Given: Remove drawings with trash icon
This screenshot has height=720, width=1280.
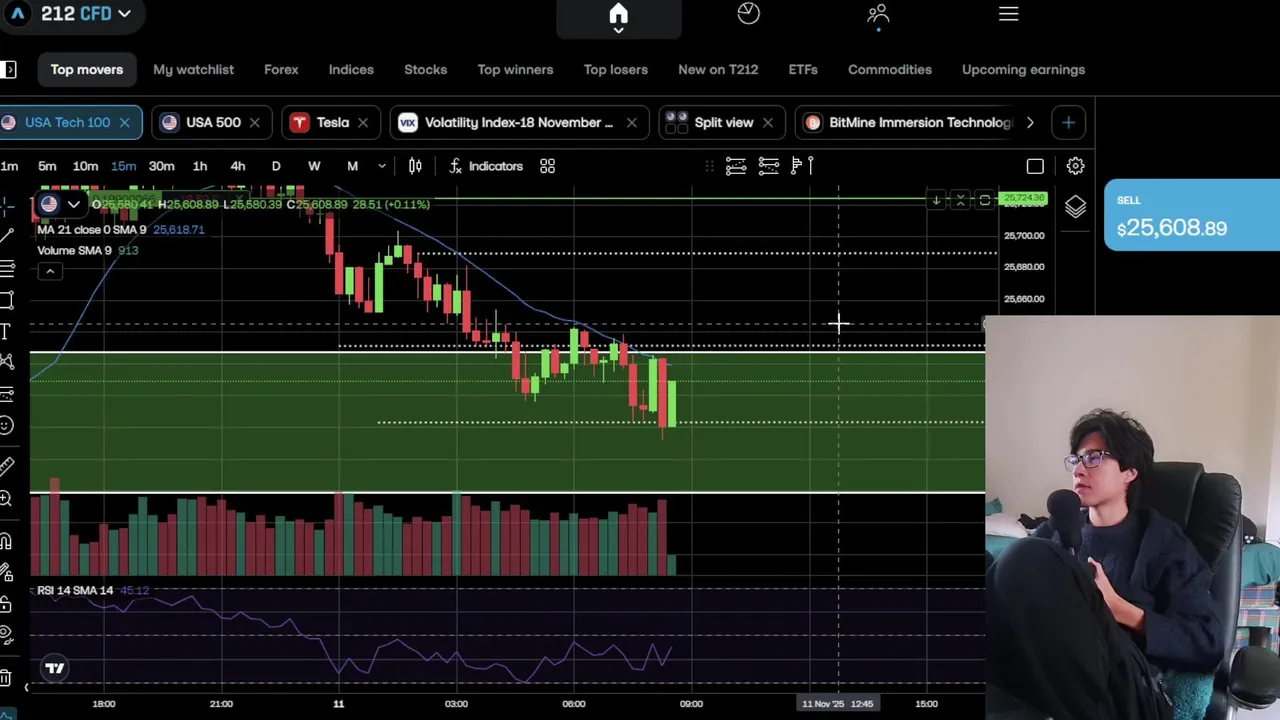Looking at the screenshot, I should [6, 677].
